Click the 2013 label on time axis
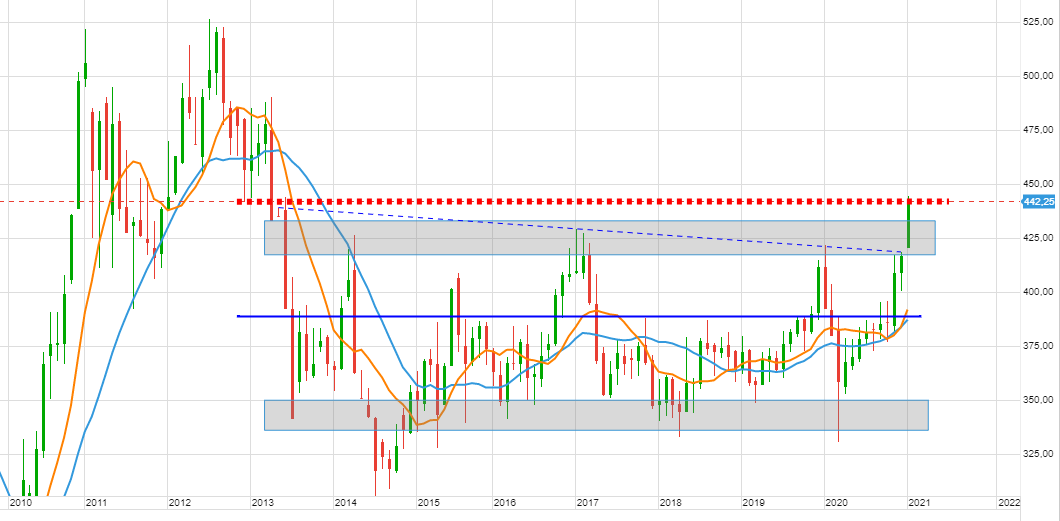1060x521 pixels. coord(263,504)
